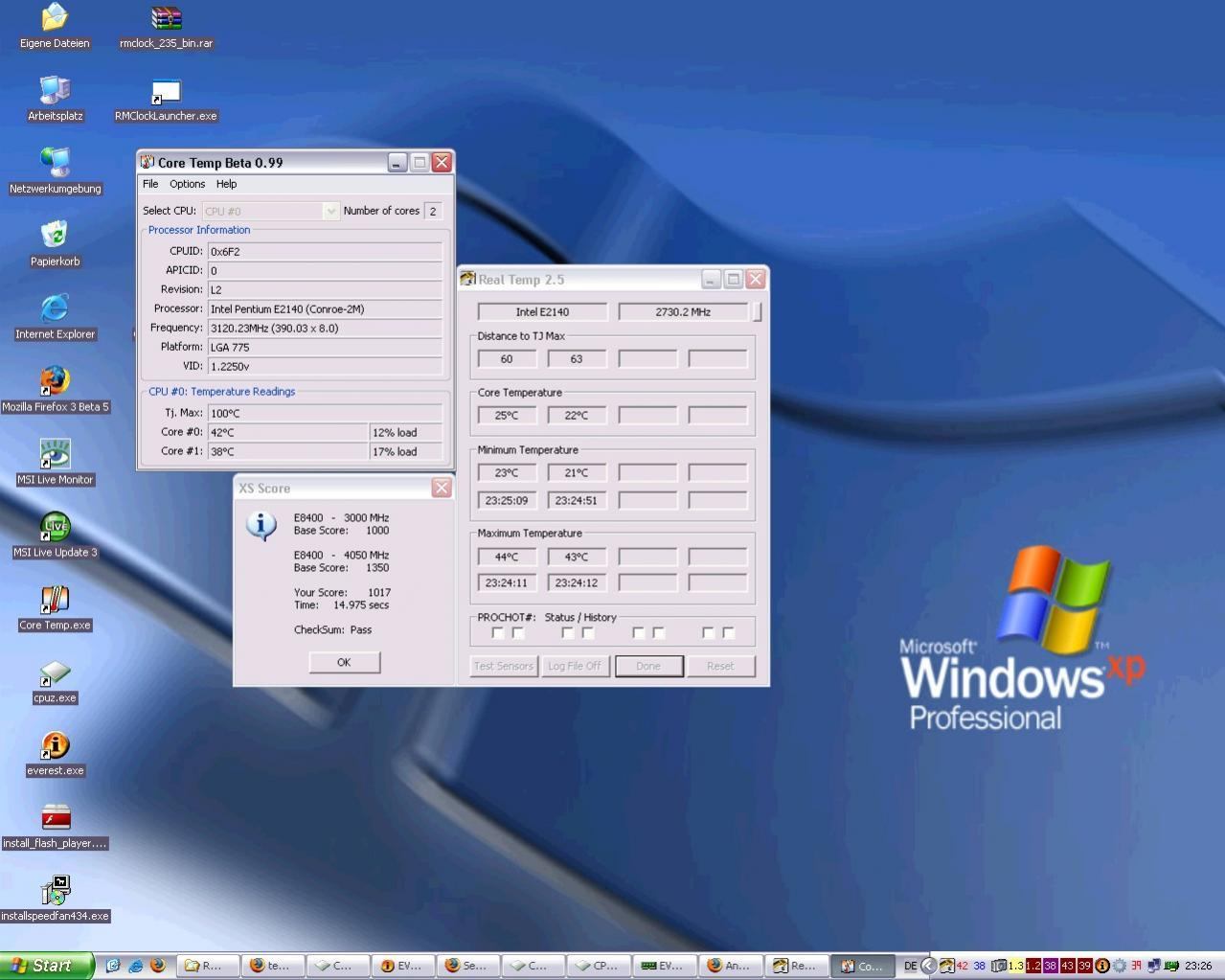Select the everest.exe desktop icon
This screenshot has width=1225, height=980.
55,754
